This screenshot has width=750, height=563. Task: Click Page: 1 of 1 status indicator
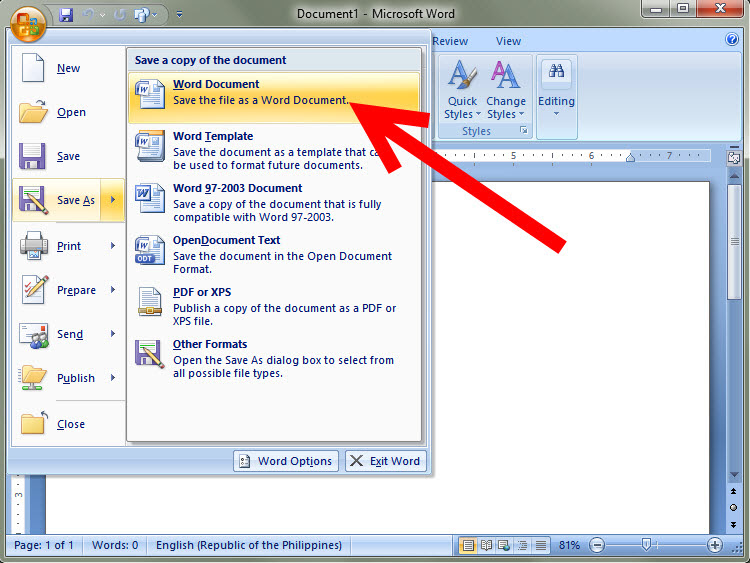coord(44,545)
